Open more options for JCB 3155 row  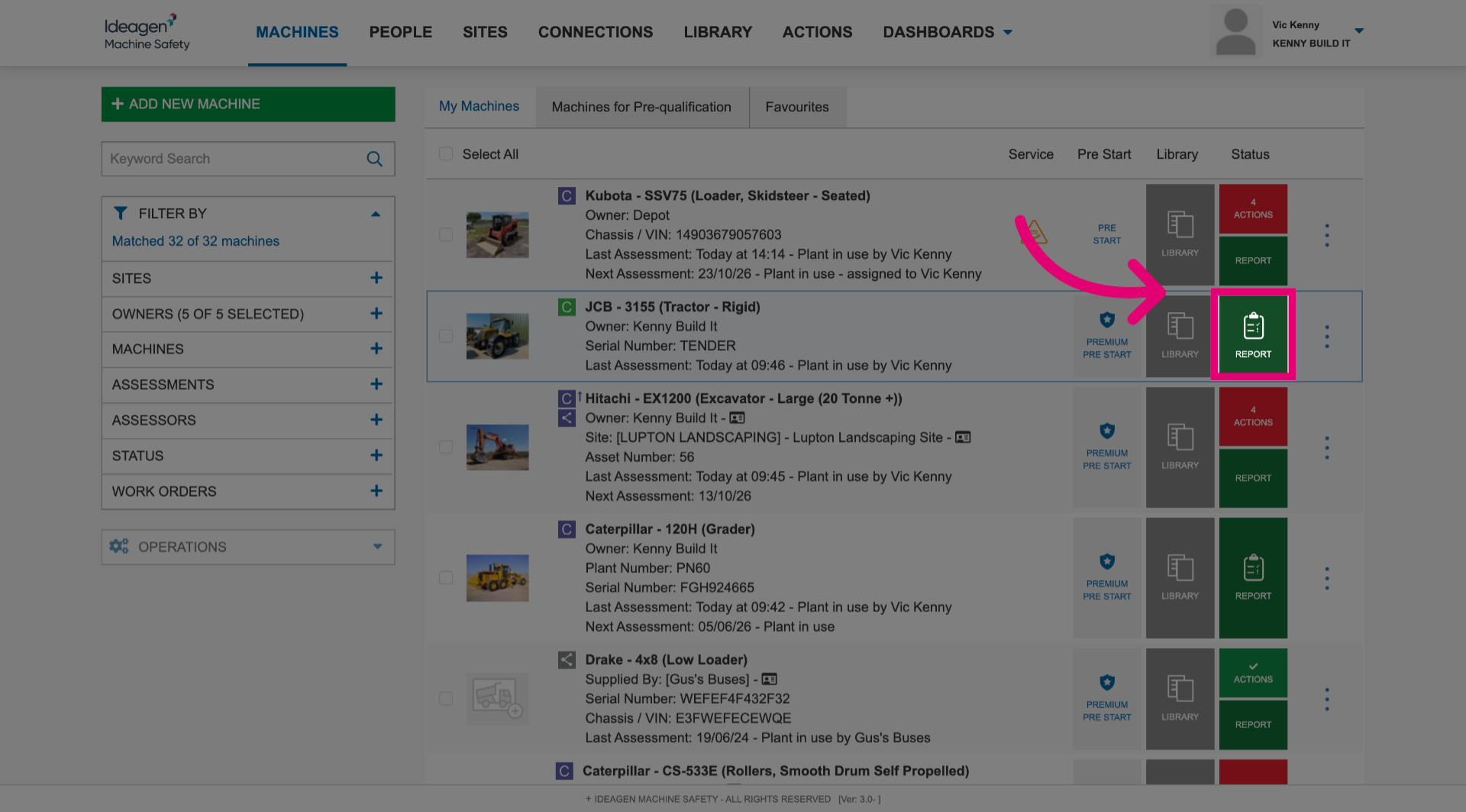click(1327, 337)
